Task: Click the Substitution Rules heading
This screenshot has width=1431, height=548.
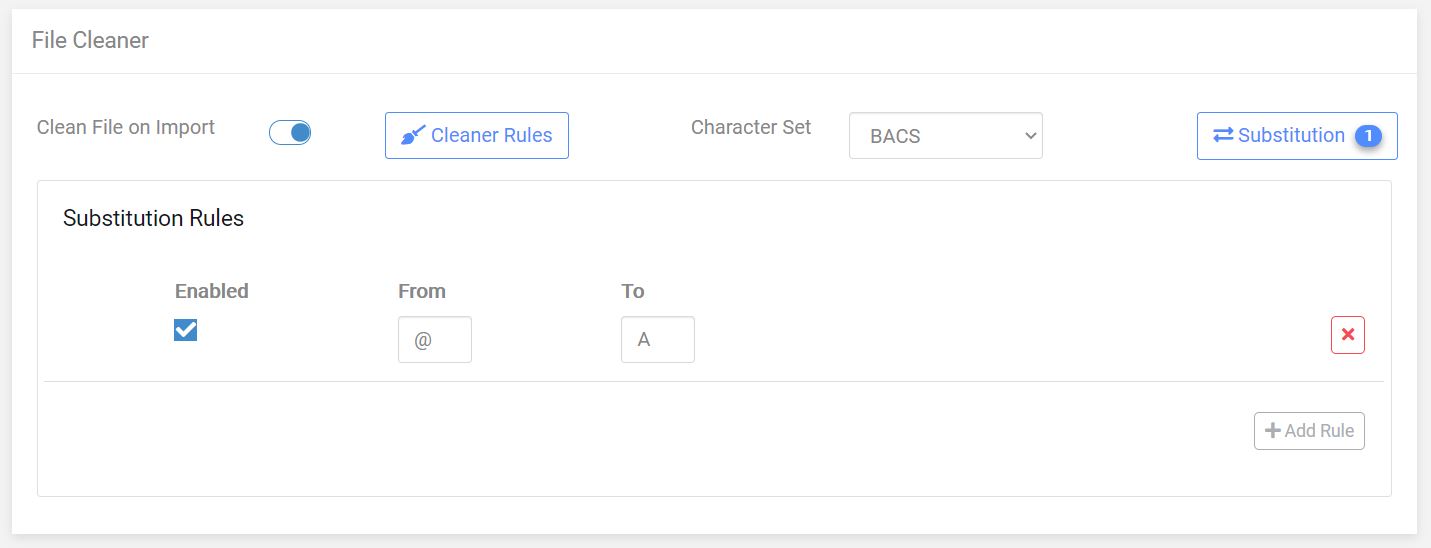Action: pyautogui.click(x=153, y=218)
